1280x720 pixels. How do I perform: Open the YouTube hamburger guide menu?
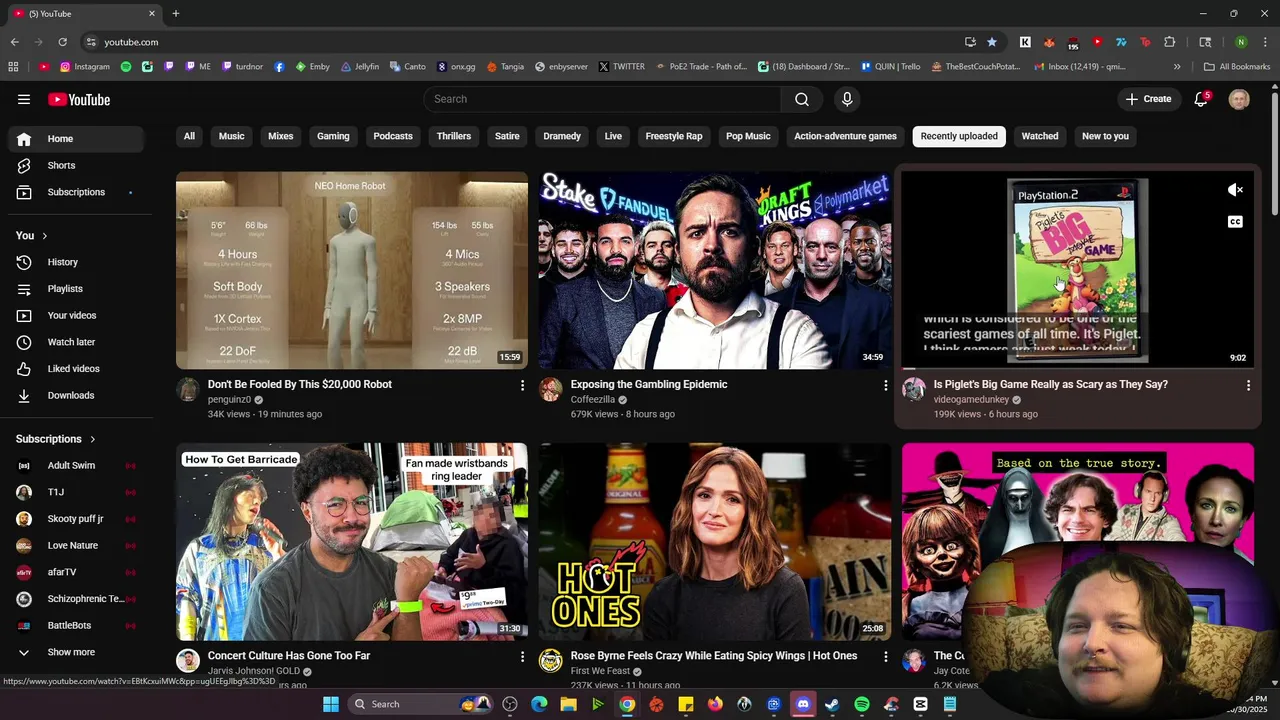(x=24, y=99)
